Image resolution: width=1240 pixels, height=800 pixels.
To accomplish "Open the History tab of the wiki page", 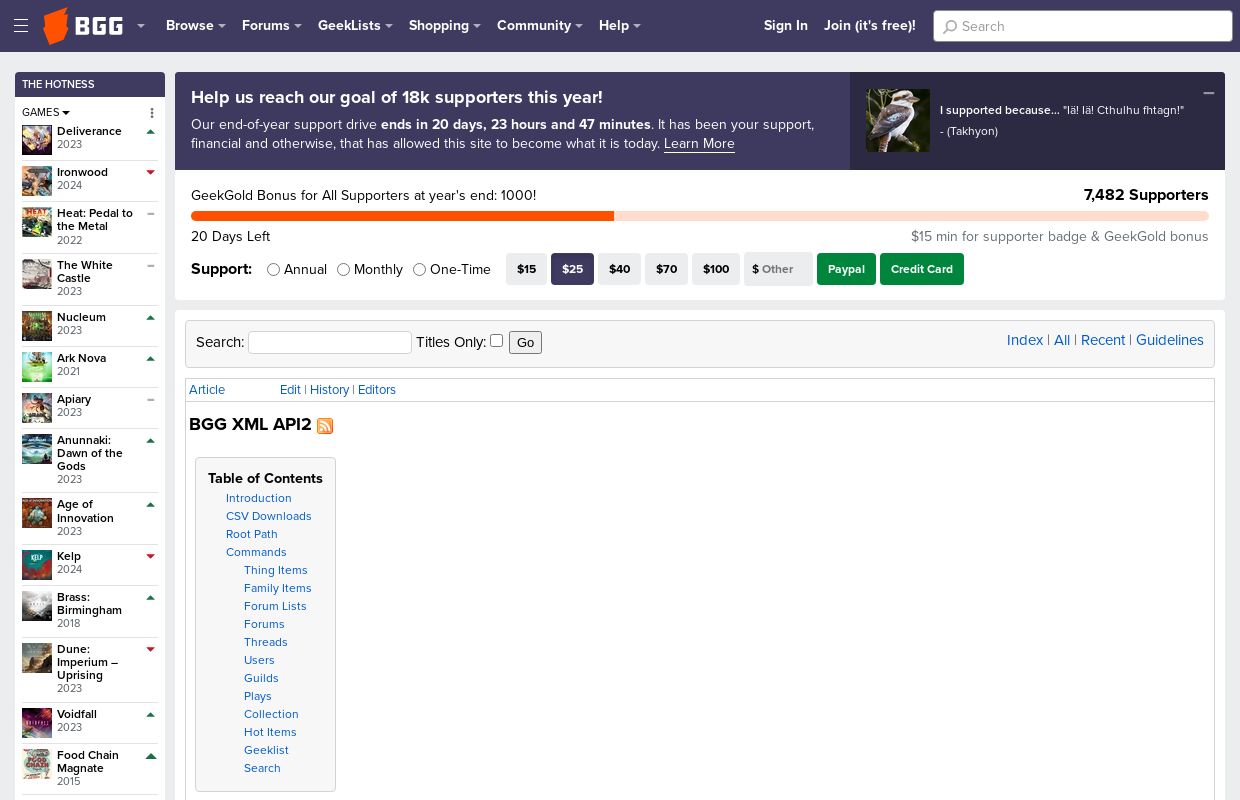I will tap(329, 390).
